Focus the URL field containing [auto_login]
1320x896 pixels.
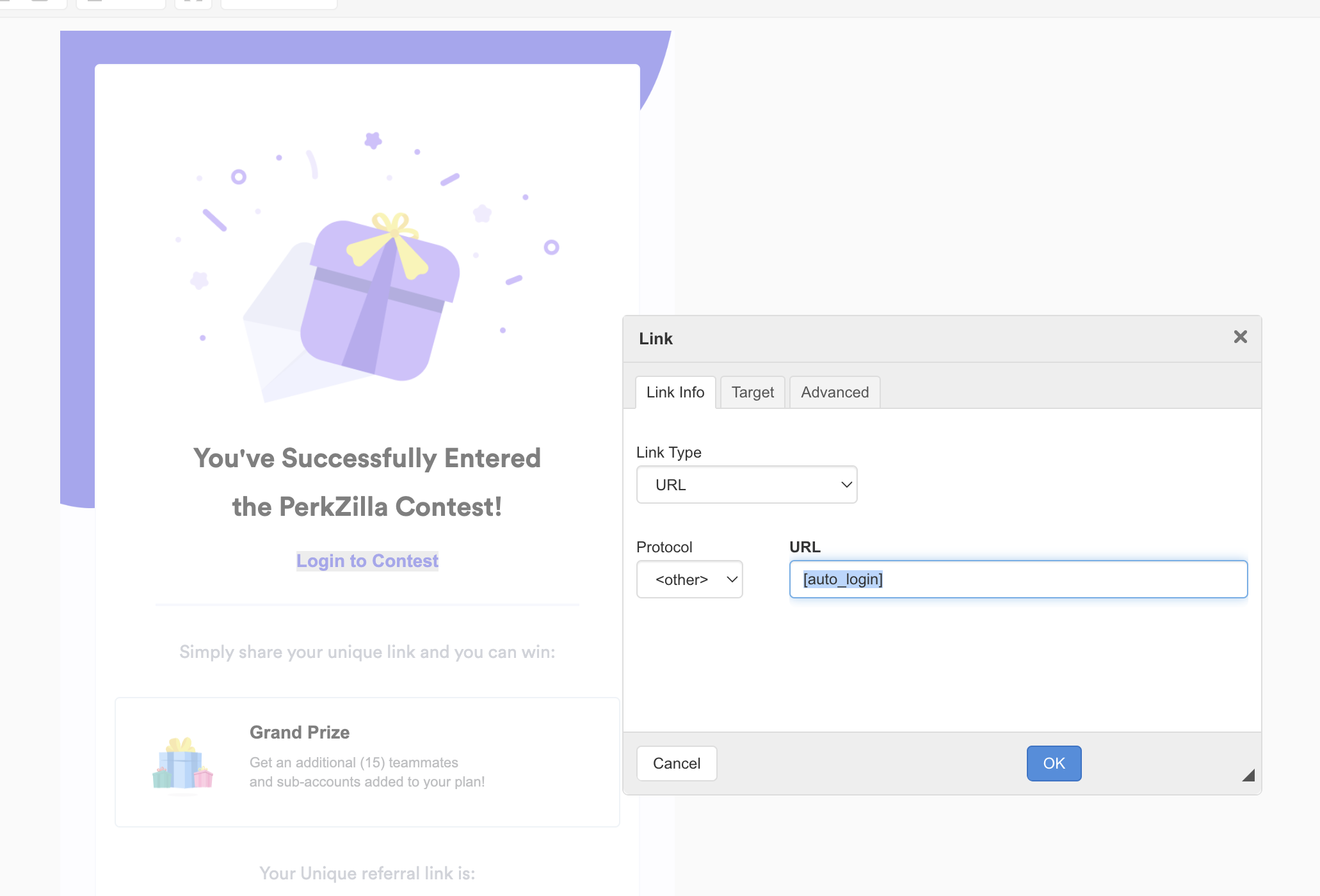(x=1018, y=579)
